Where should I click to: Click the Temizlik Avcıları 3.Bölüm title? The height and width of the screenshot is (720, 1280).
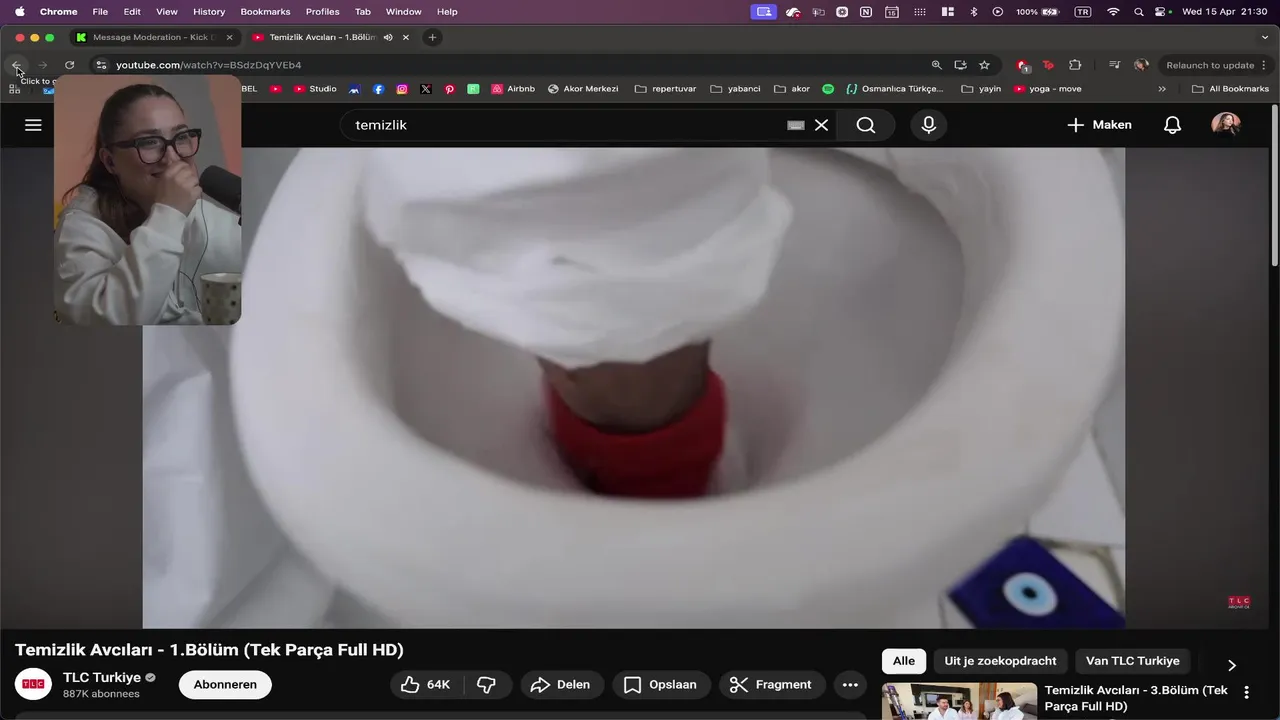[1136, 698]
